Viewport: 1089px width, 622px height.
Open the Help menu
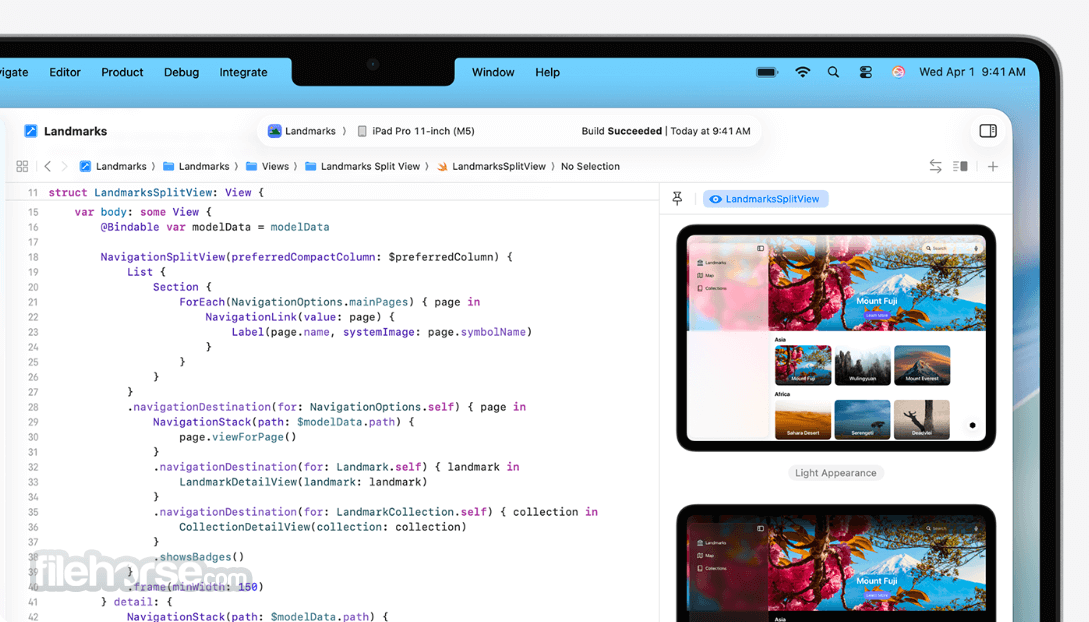pyautogui.click(x=547, y=72)
